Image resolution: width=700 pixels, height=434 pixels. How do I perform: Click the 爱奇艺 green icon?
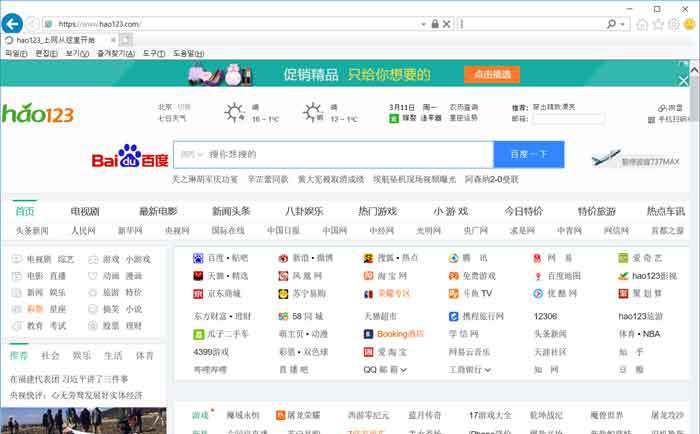(x=623, y=258)
